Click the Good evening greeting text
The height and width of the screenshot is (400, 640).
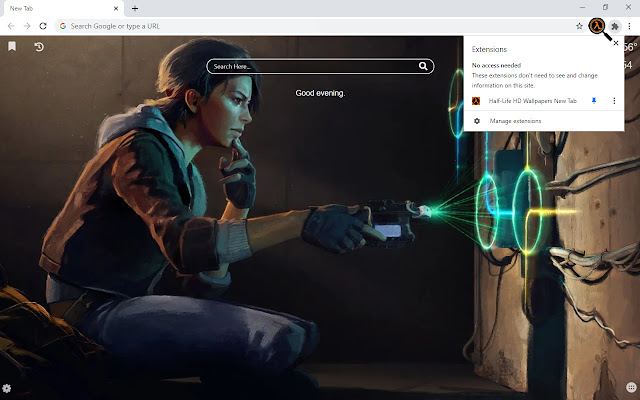320,93
